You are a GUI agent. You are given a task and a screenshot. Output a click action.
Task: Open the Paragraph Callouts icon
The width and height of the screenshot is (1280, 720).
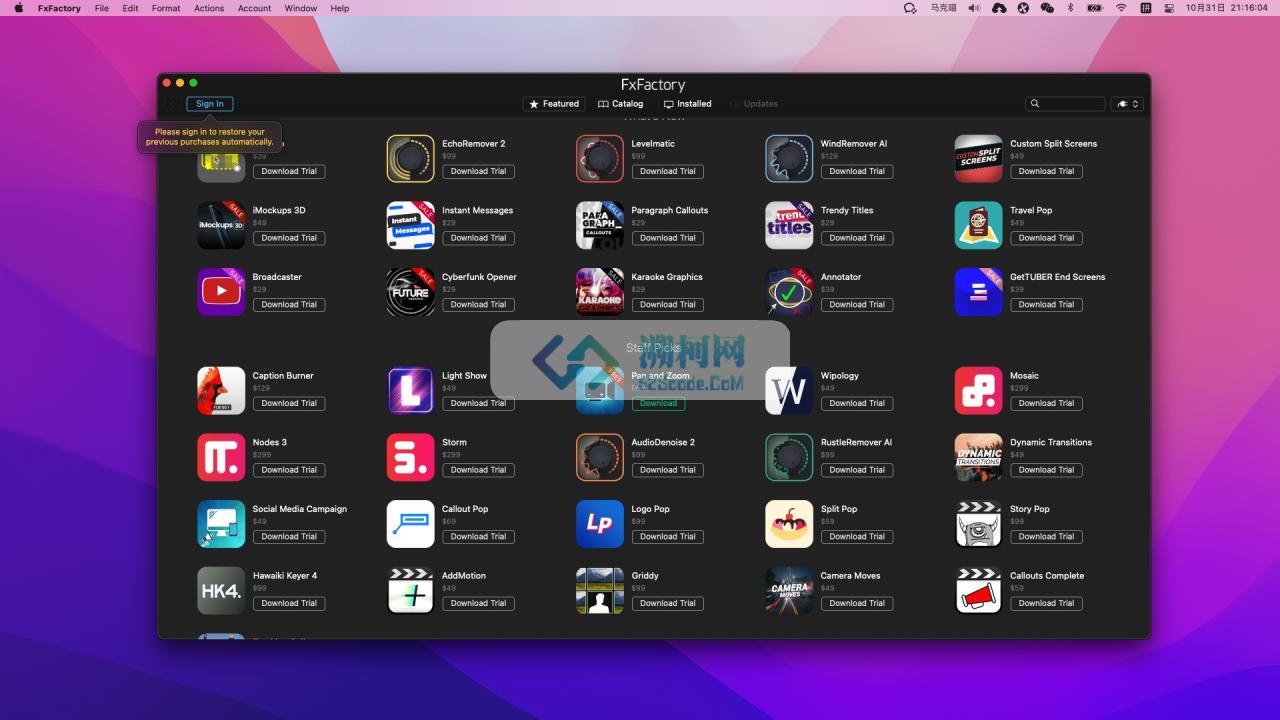(x=600, y=225)
